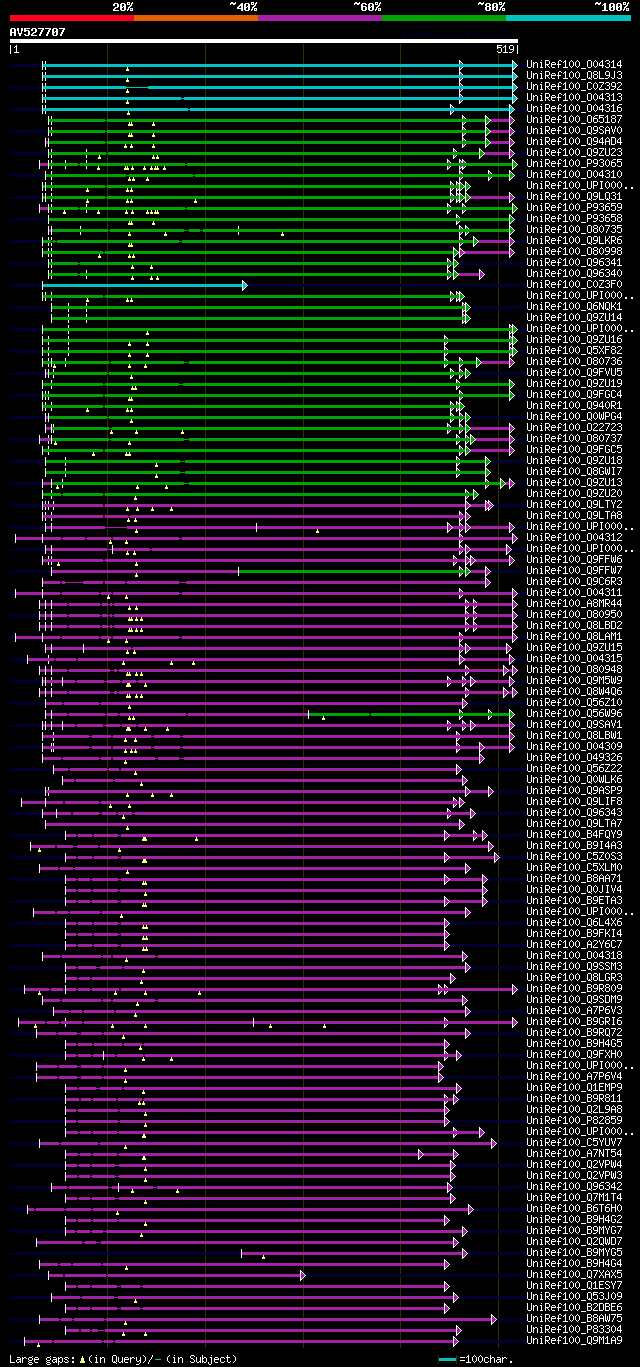Click UniRef100_B4FQY9 entry label
The image size is (640, 1367).
coord(574,834)
